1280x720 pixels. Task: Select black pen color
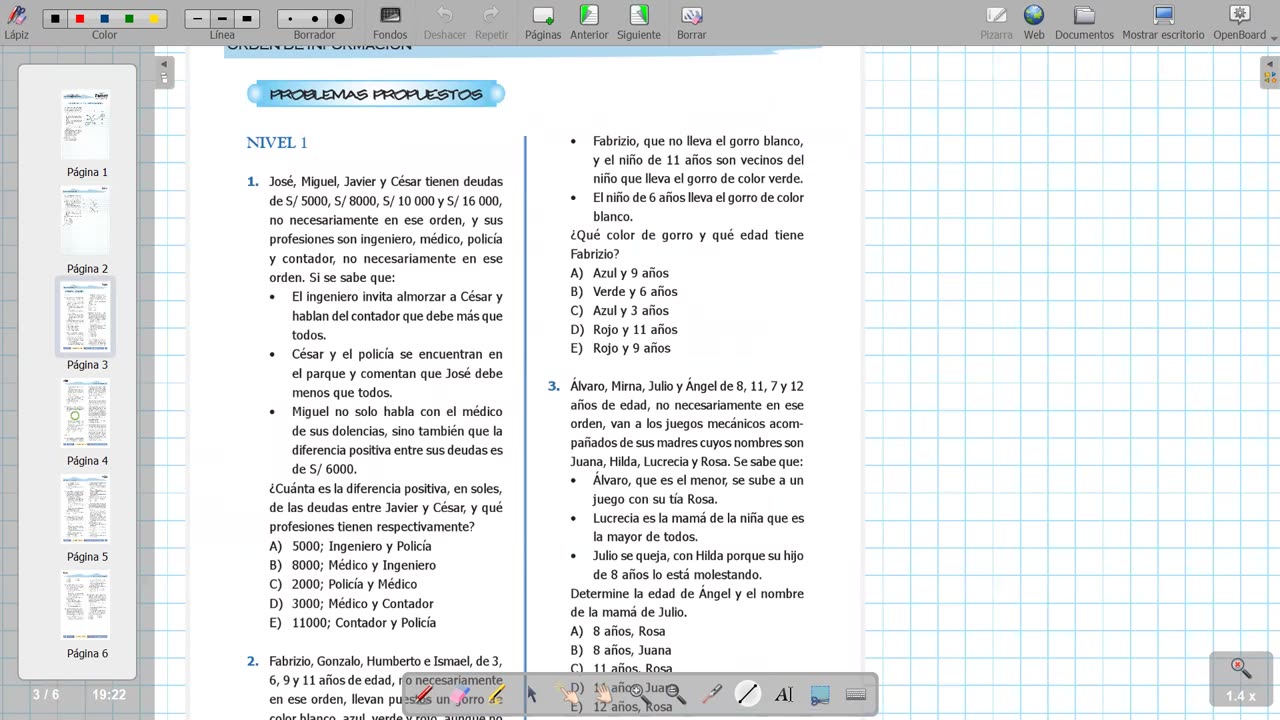pos(56,19)
